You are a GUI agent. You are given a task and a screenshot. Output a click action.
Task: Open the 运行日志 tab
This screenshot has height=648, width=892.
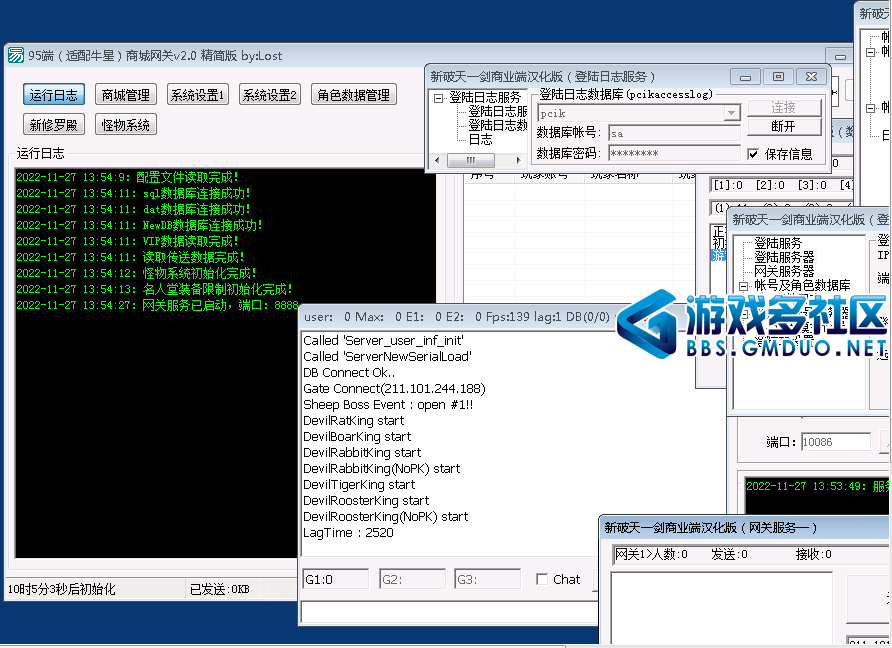pos(53,94)
